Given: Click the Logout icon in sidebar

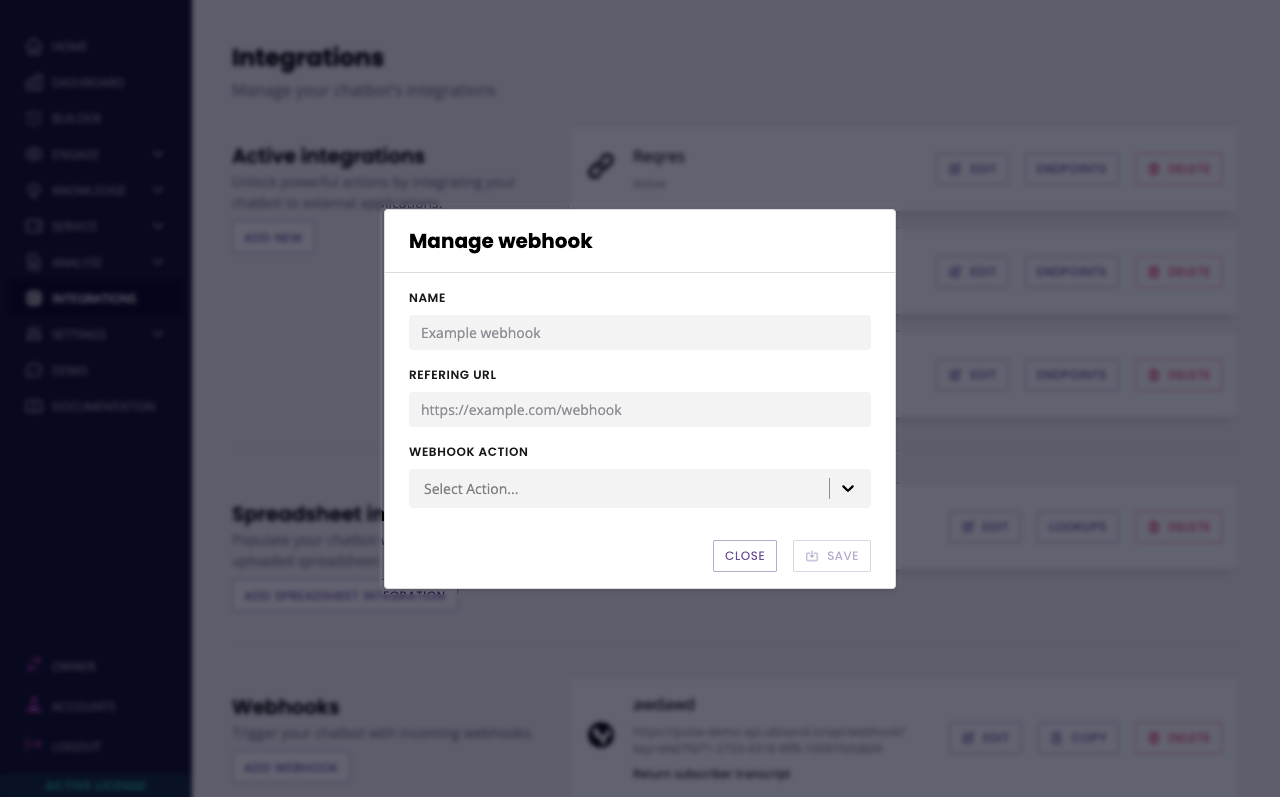Looking at the screenshot, I should (34, 746).
